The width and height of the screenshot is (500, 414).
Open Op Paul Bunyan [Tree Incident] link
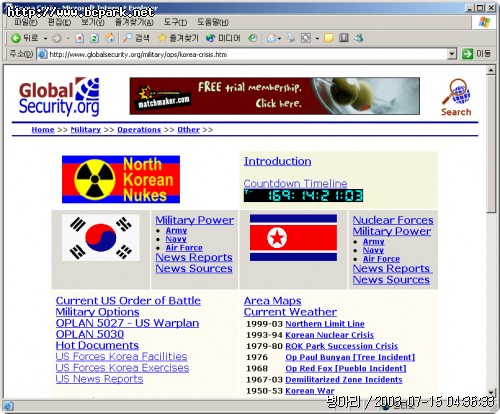(350, 357)
